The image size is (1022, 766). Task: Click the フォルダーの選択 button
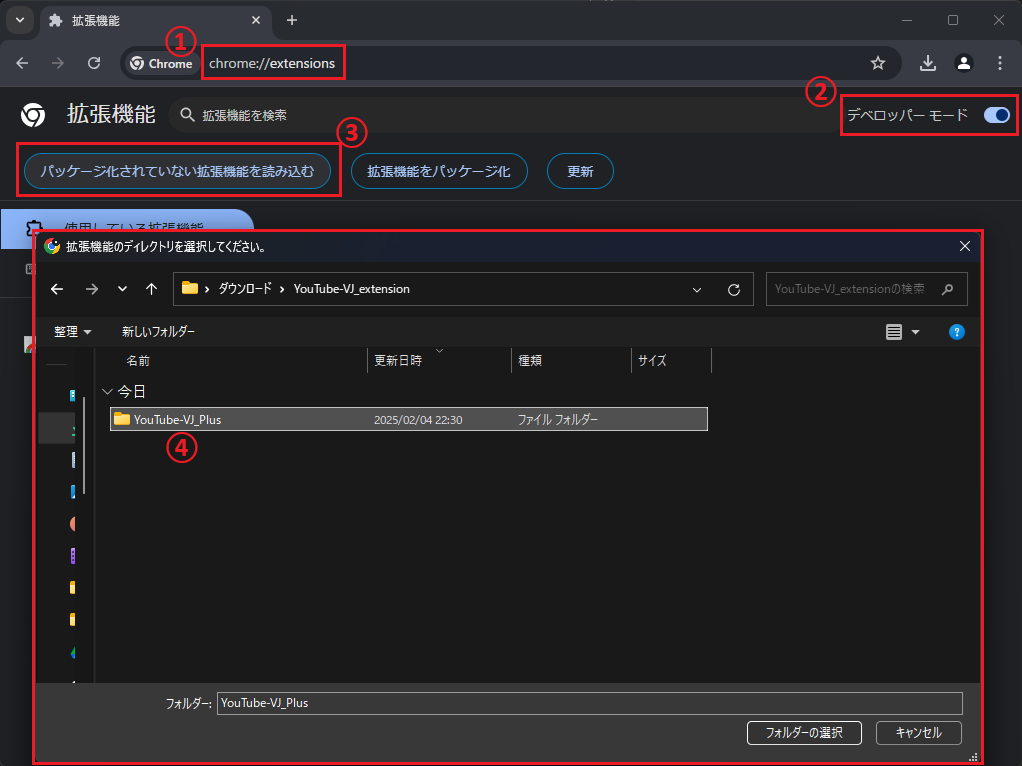point(804,732)
